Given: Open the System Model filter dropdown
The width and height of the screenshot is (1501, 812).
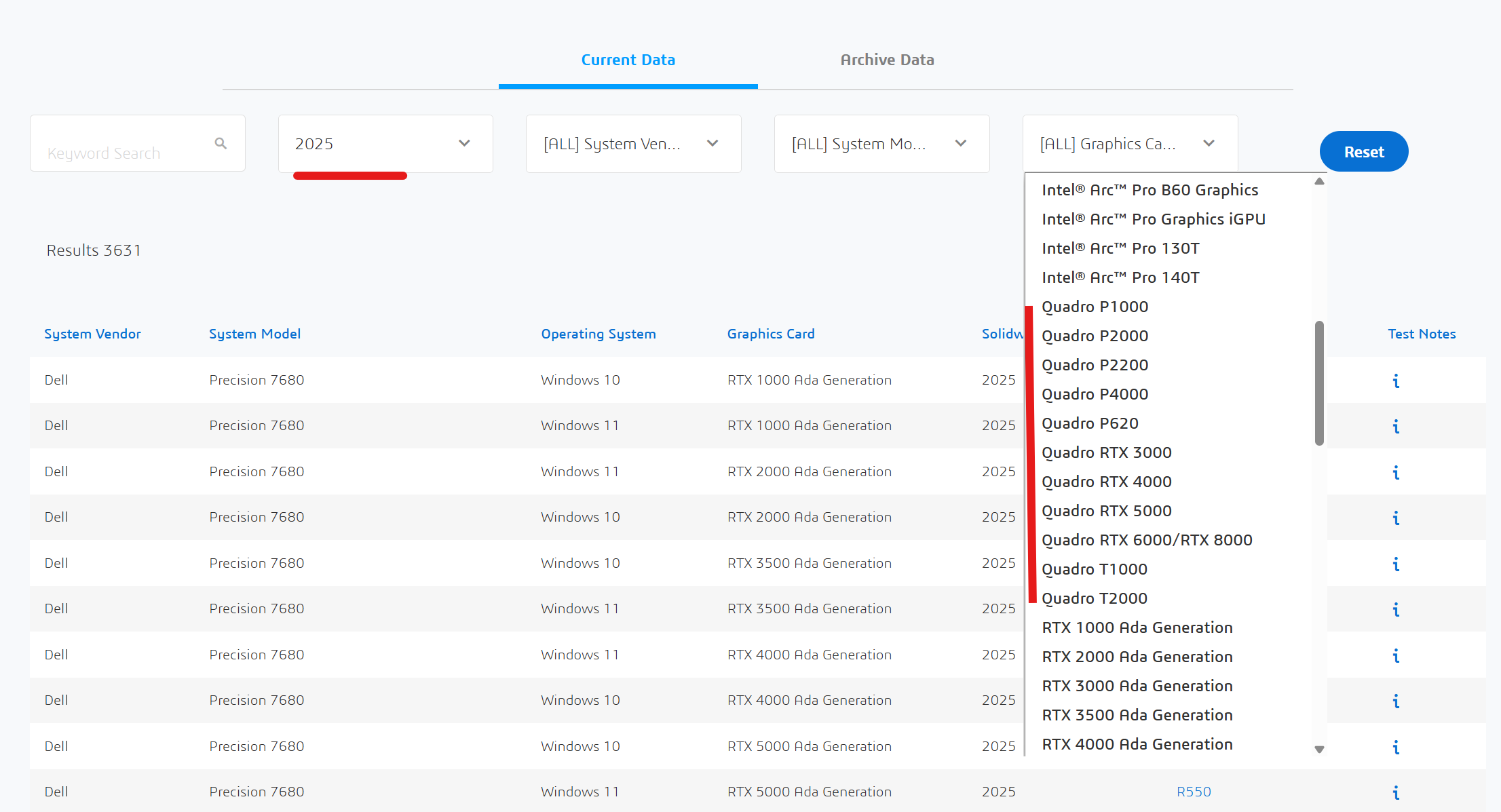Looking at the screenshot, I should point(881,144).
